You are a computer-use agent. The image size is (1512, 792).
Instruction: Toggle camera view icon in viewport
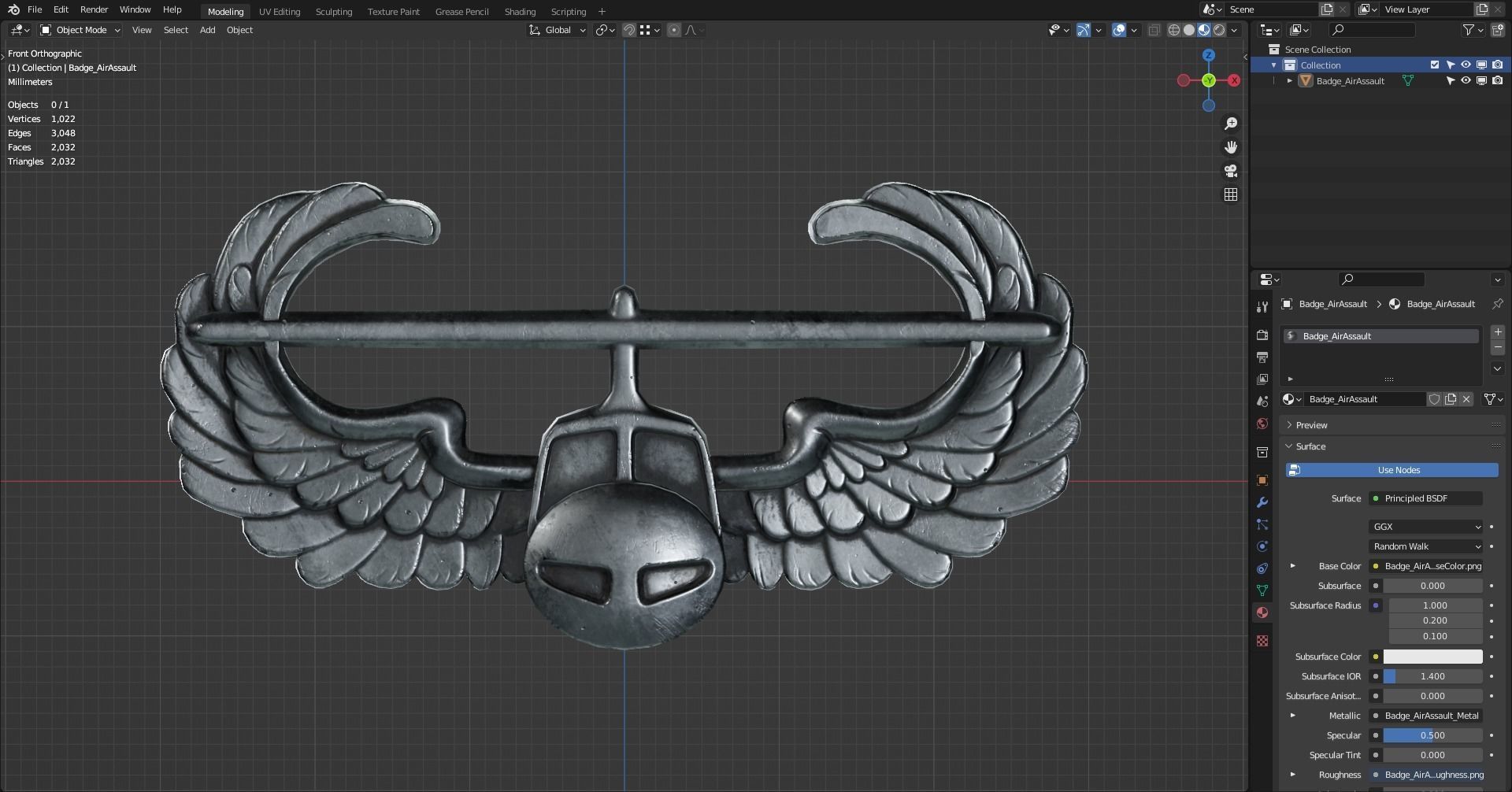pos(1231,171)
